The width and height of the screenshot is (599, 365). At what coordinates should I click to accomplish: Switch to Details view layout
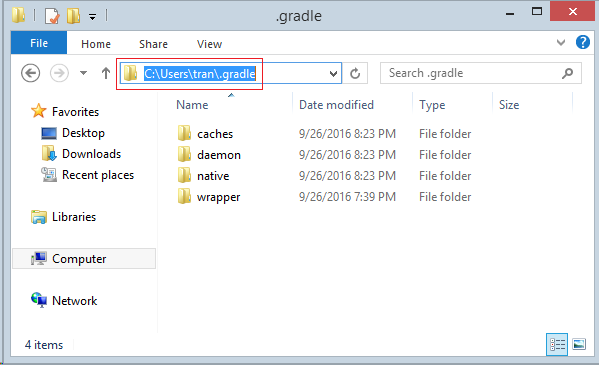(557, 344)
